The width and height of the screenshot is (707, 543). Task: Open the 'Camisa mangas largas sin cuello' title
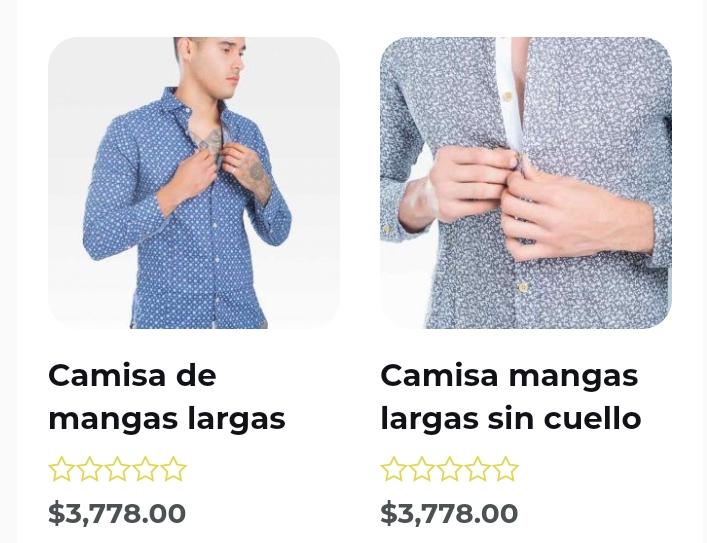[x=510, y=397]
